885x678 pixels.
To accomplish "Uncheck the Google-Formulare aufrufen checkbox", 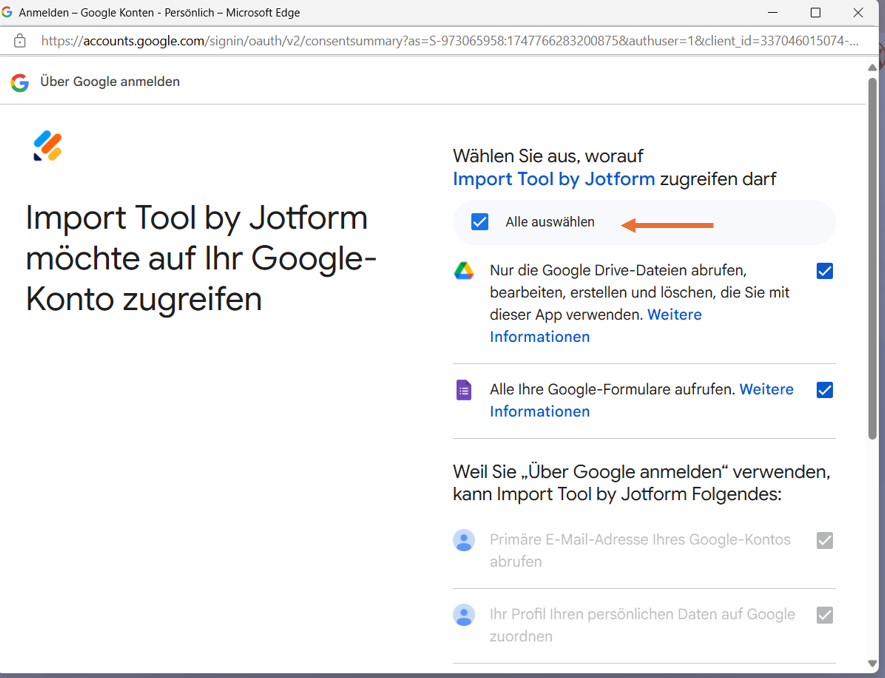I will click(825, 390).
